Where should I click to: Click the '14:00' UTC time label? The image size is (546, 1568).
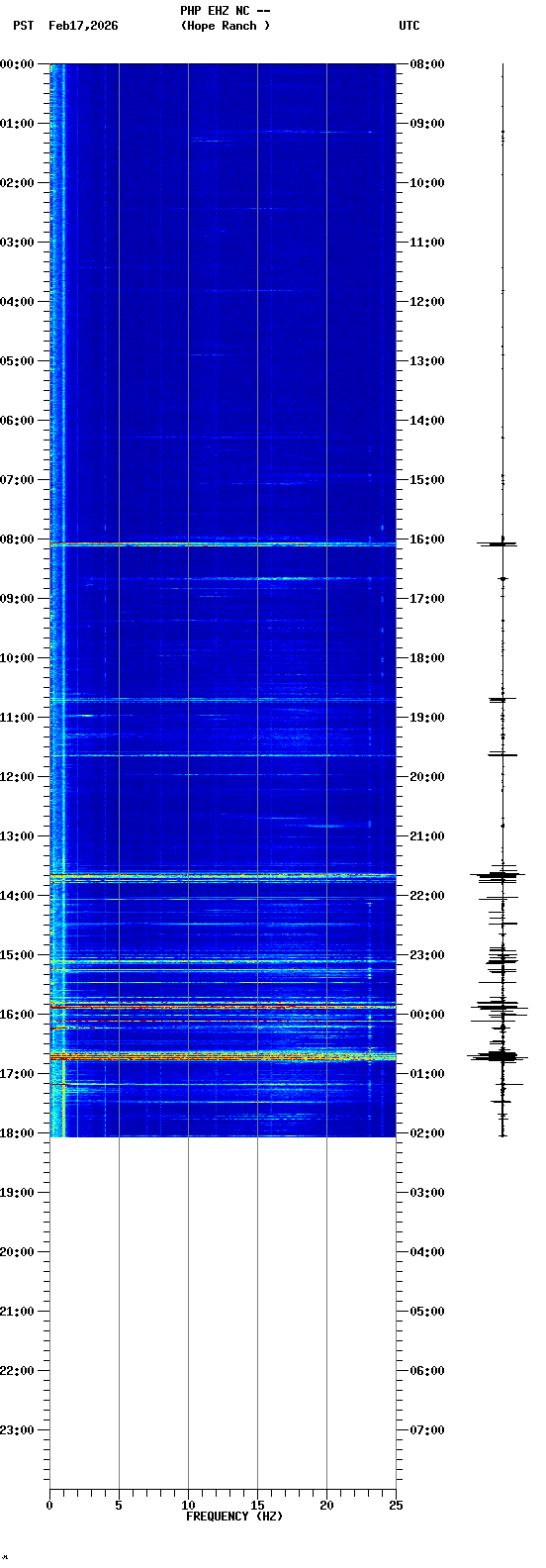point(427,421)
